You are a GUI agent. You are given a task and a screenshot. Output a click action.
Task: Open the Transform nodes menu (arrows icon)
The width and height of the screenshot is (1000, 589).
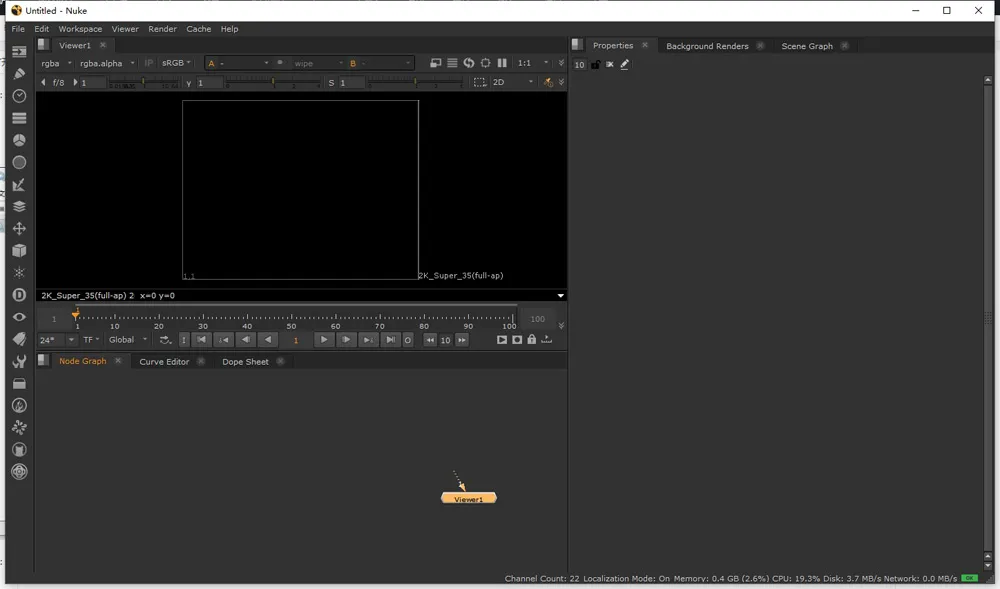pos(19,229)
